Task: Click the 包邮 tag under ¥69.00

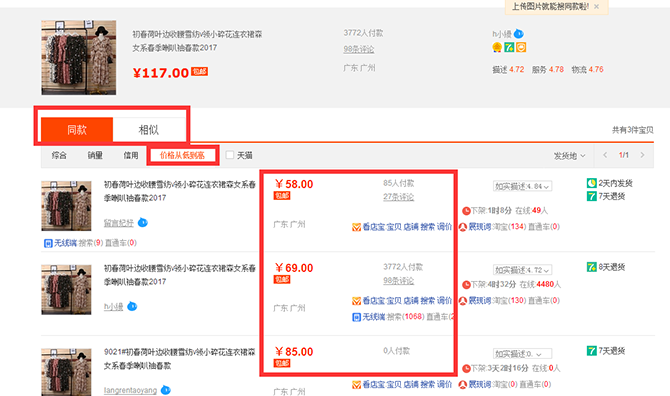Action: pyautogui.click(x=282, y=279)
